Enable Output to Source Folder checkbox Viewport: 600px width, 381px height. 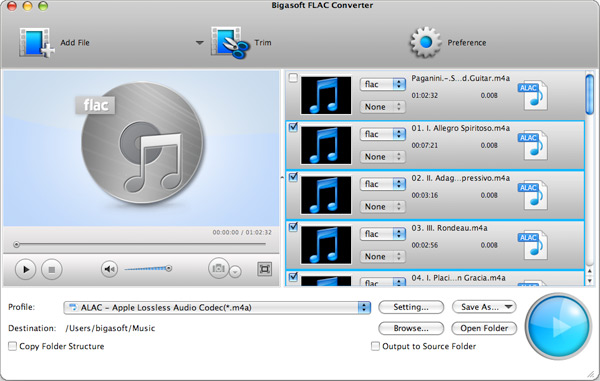coord(375,346)
